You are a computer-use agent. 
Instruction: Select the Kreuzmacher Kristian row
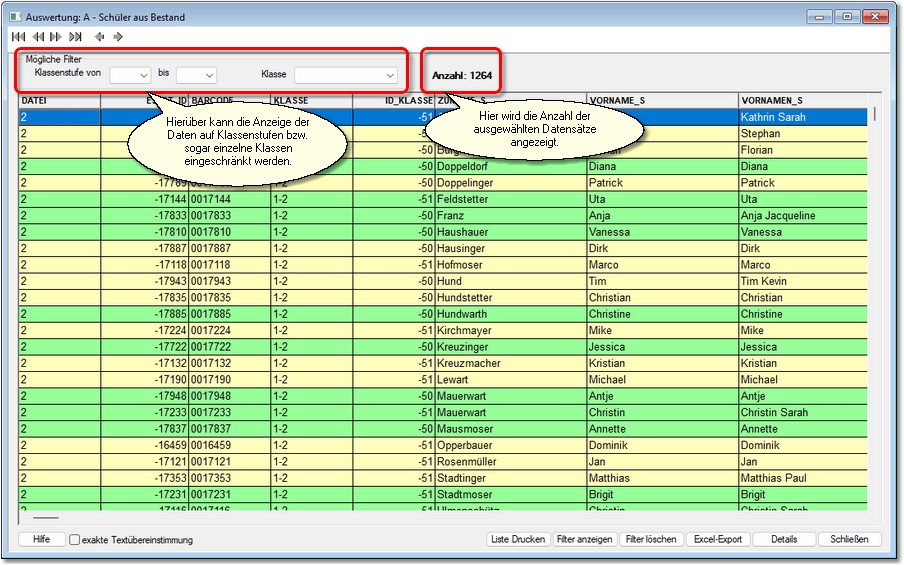coord(500,364)
